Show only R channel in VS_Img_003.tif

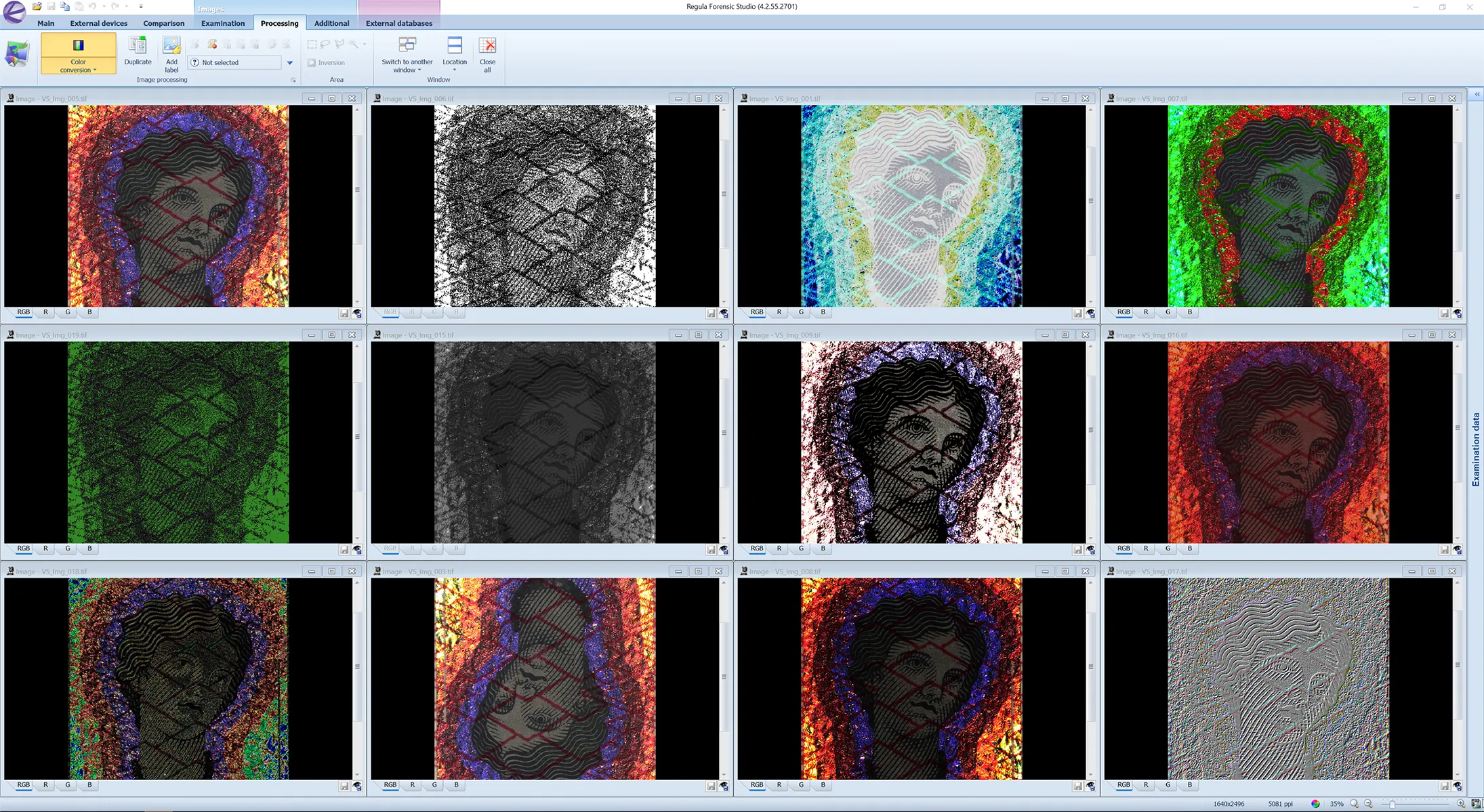(412, 785)
